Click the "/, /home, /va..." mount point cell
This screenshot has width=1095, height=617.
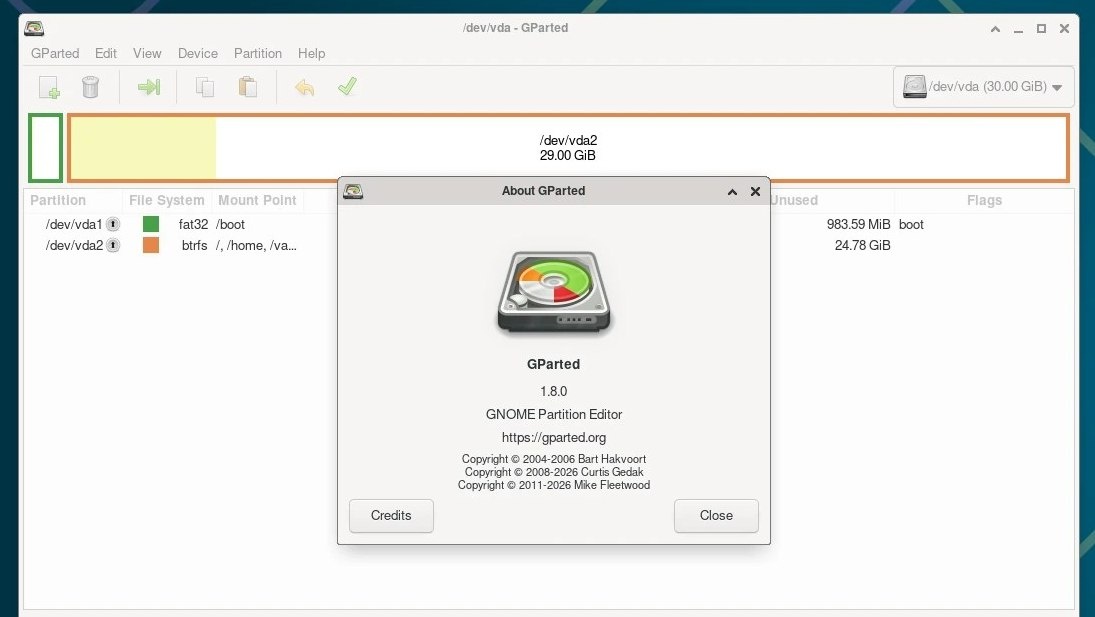tap(256, 245)
